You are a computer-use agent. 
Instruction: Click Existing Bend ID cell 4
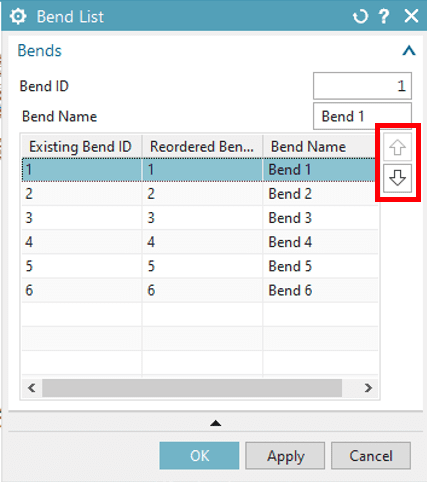click(82, 242)
